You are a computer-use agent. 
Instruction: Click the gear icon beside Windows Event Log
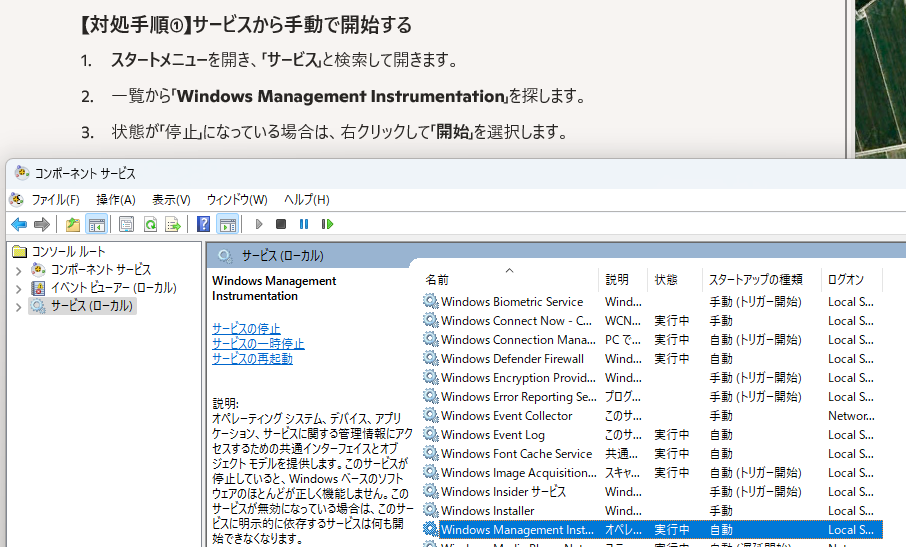(430, 434)
